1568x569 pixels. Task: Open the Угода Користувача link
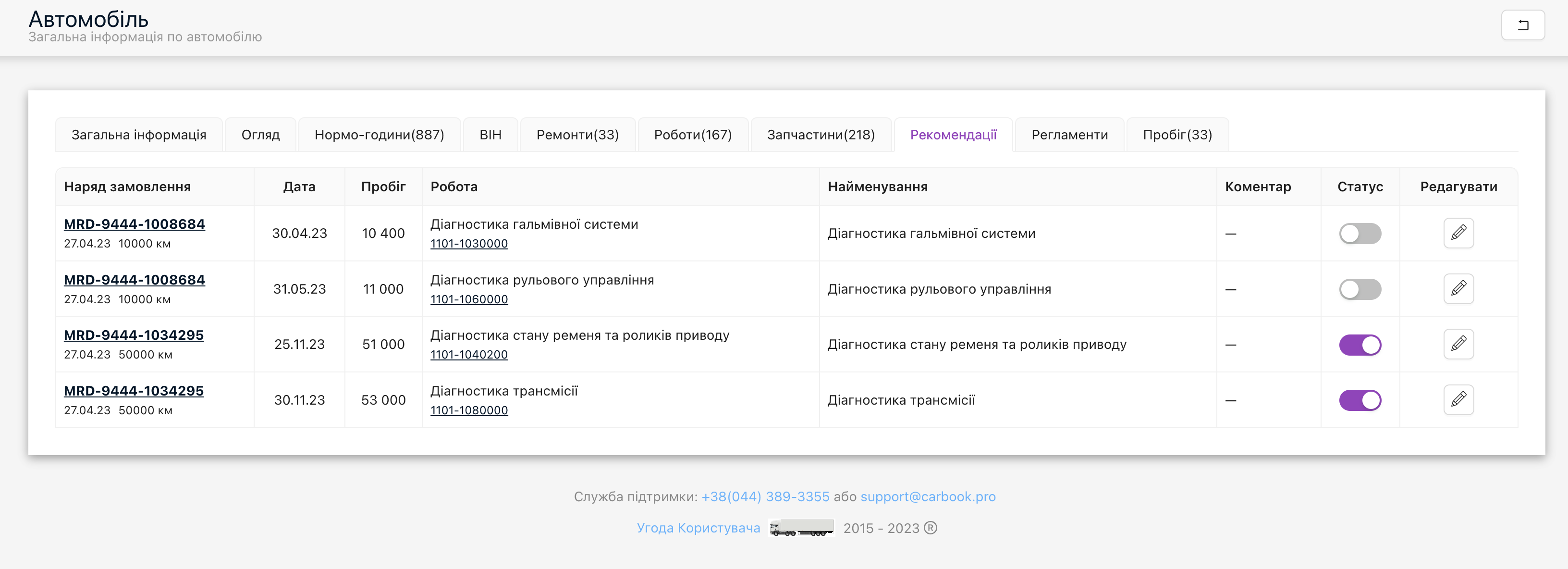[698, 528]
